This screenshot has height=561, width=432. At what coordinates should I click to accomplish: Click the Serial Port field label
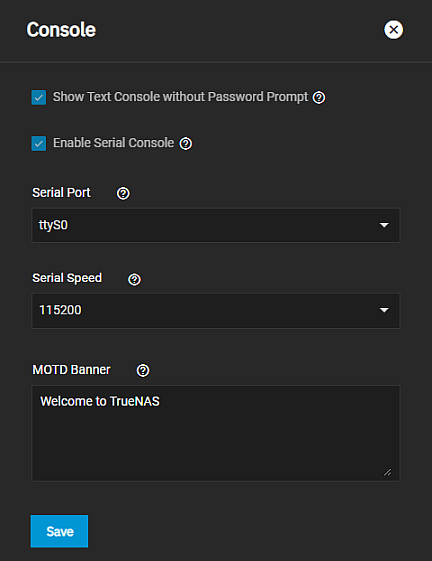[61, 192]
